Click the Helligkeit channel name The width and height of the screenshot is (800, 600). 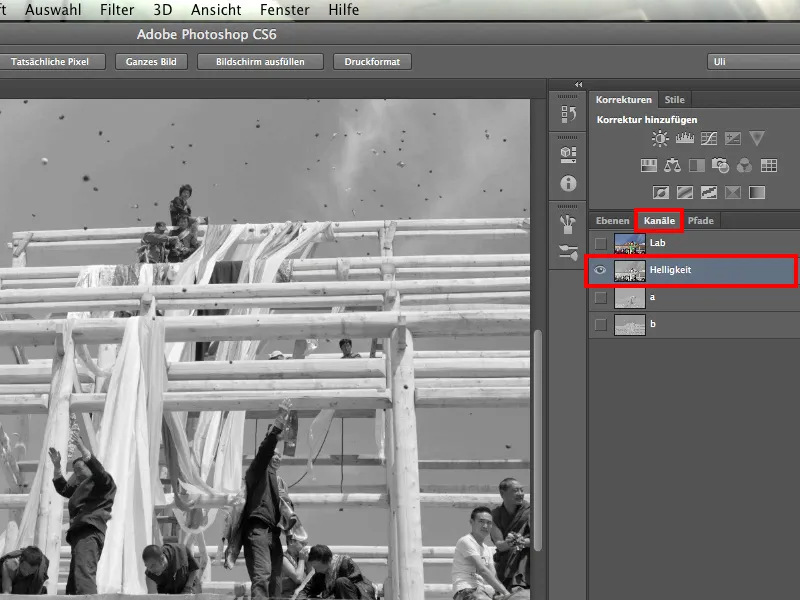point(670,270)
